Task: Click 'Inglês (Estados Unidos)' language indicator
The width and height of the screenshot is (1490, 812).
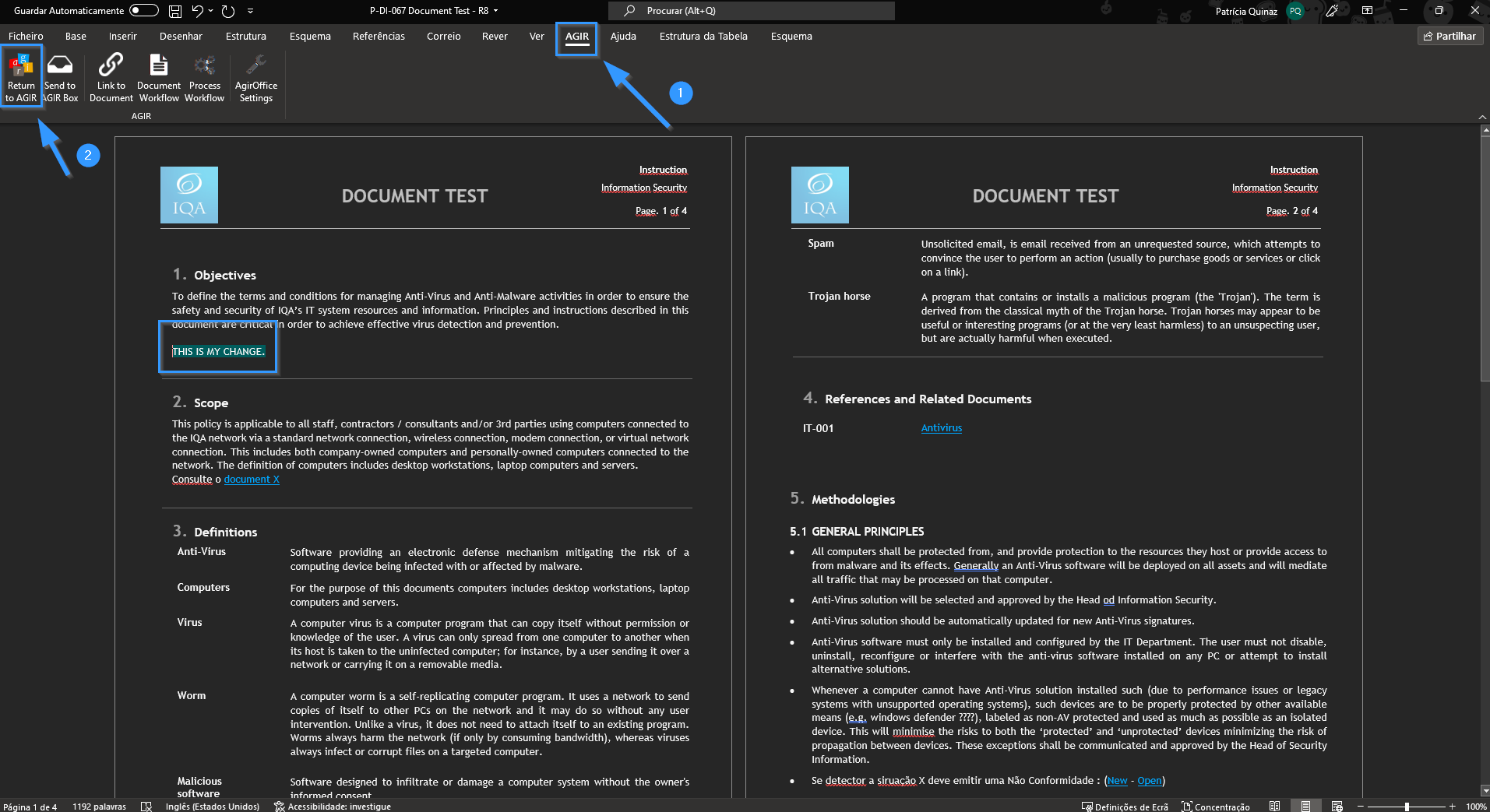Action: pyautogui.click(x=212, y=807)
